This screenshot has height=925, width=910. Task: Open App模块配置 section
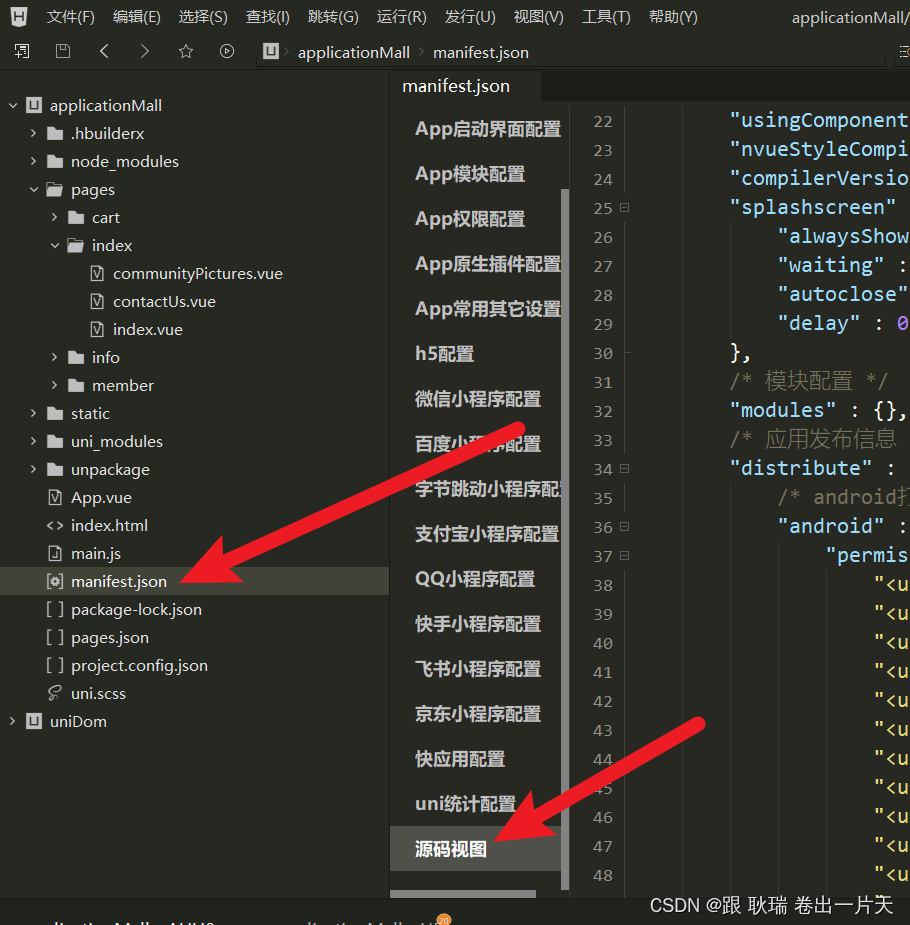tap(469, 173)
